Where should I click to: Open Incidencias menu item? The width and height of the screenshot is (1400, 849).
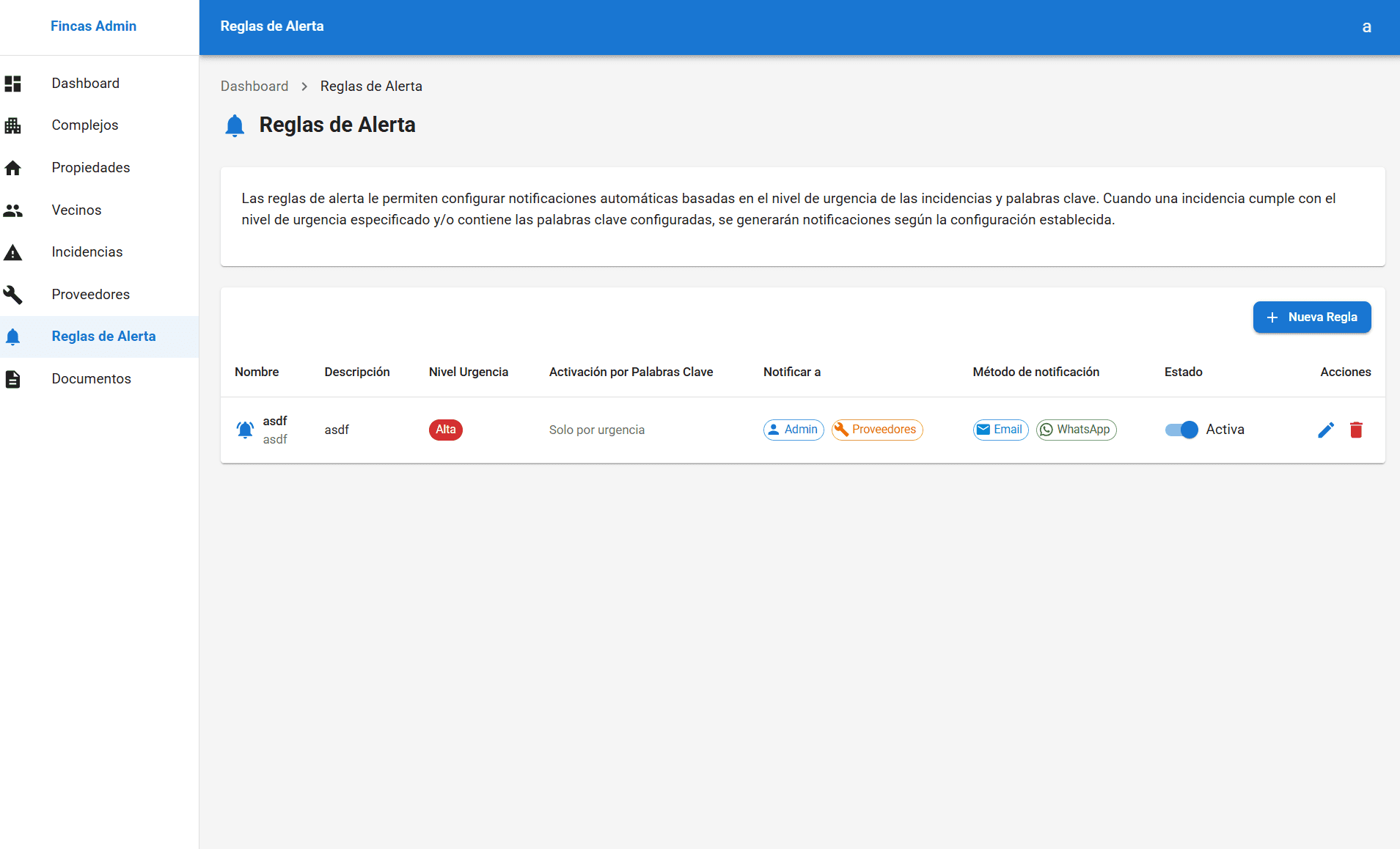tap(99, 252)
